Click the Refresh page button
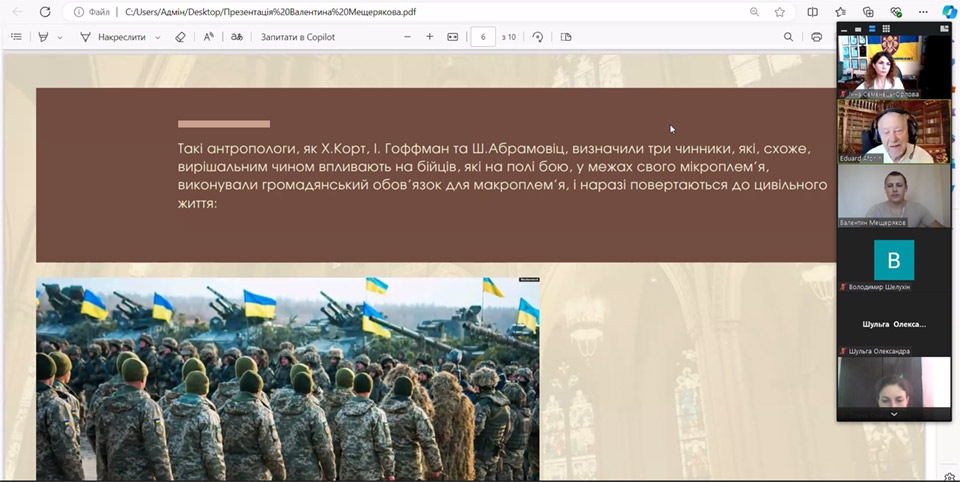960x482 pixels. click(44, 12)
